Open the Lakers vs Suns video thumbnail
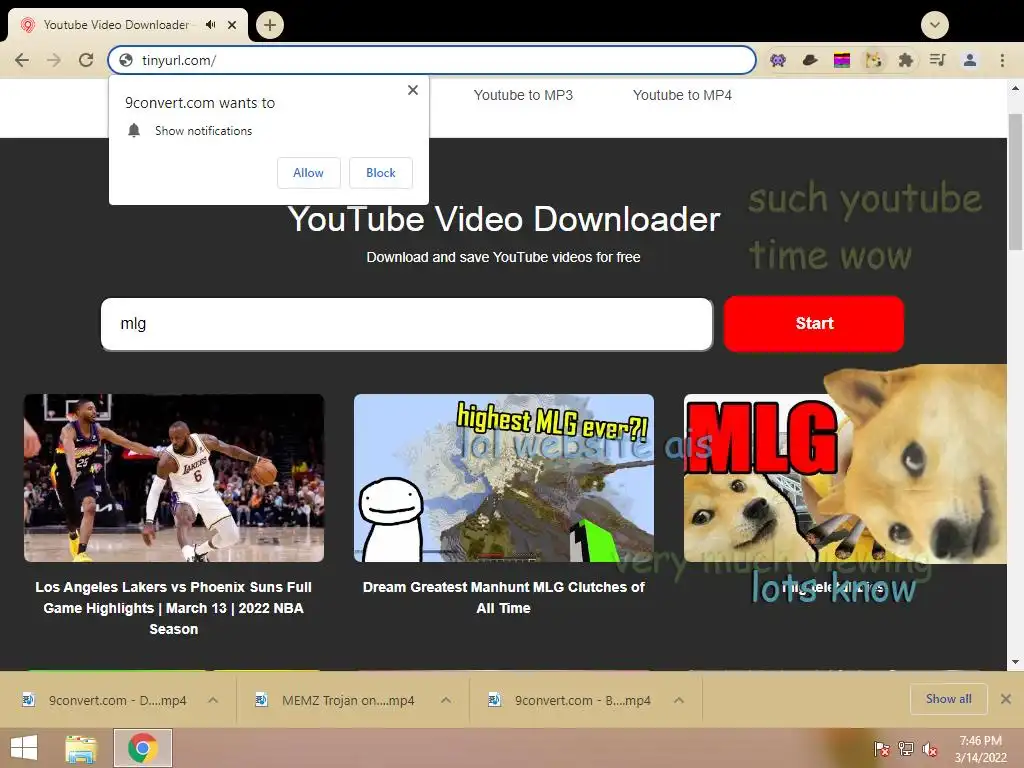Viewport: 1024px width, 768px height. 174,478
